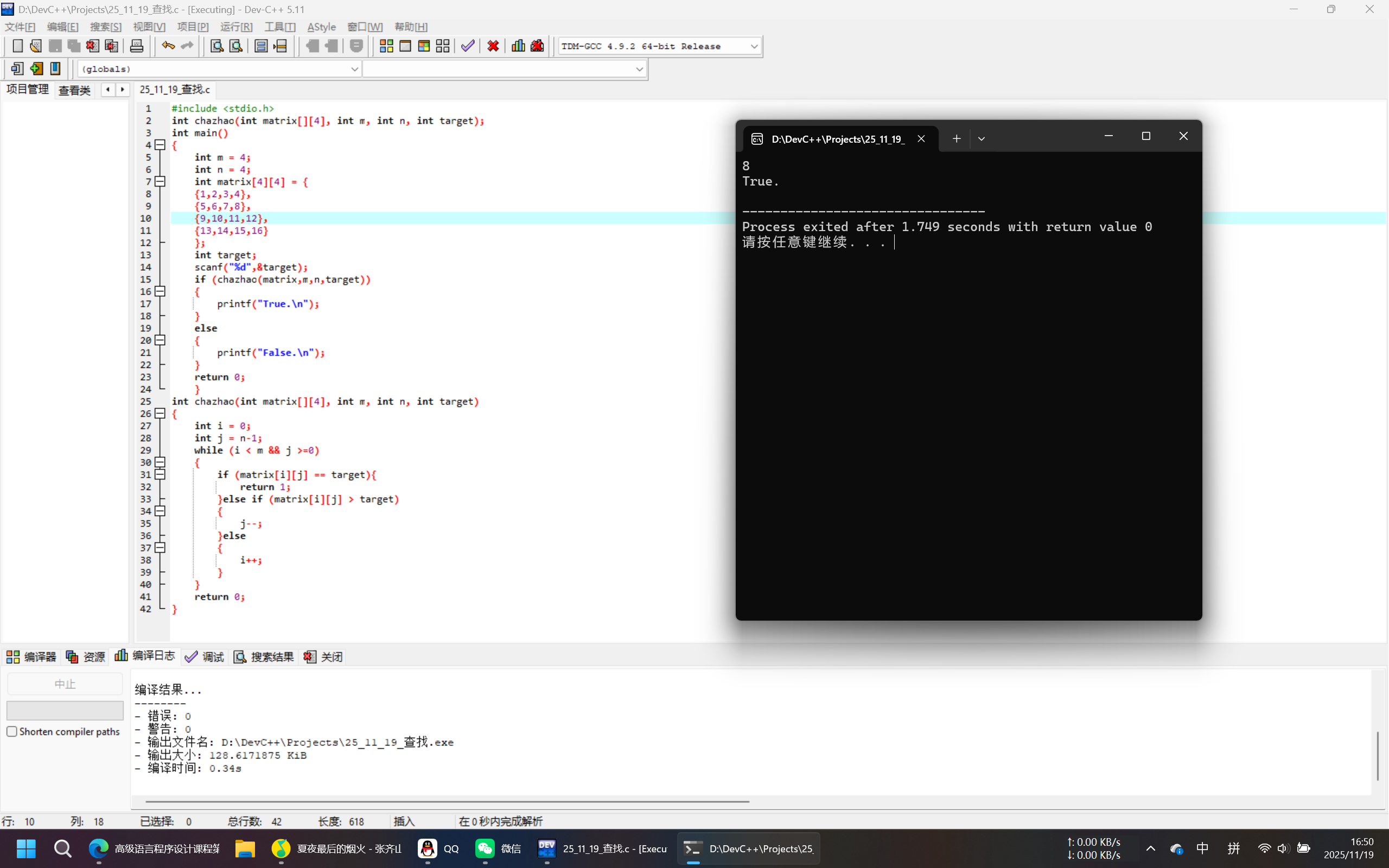Switch to the 调试 bottom panel tab
The width and height of the screenshot is (1389, 868).
click(x=205, y=657)
